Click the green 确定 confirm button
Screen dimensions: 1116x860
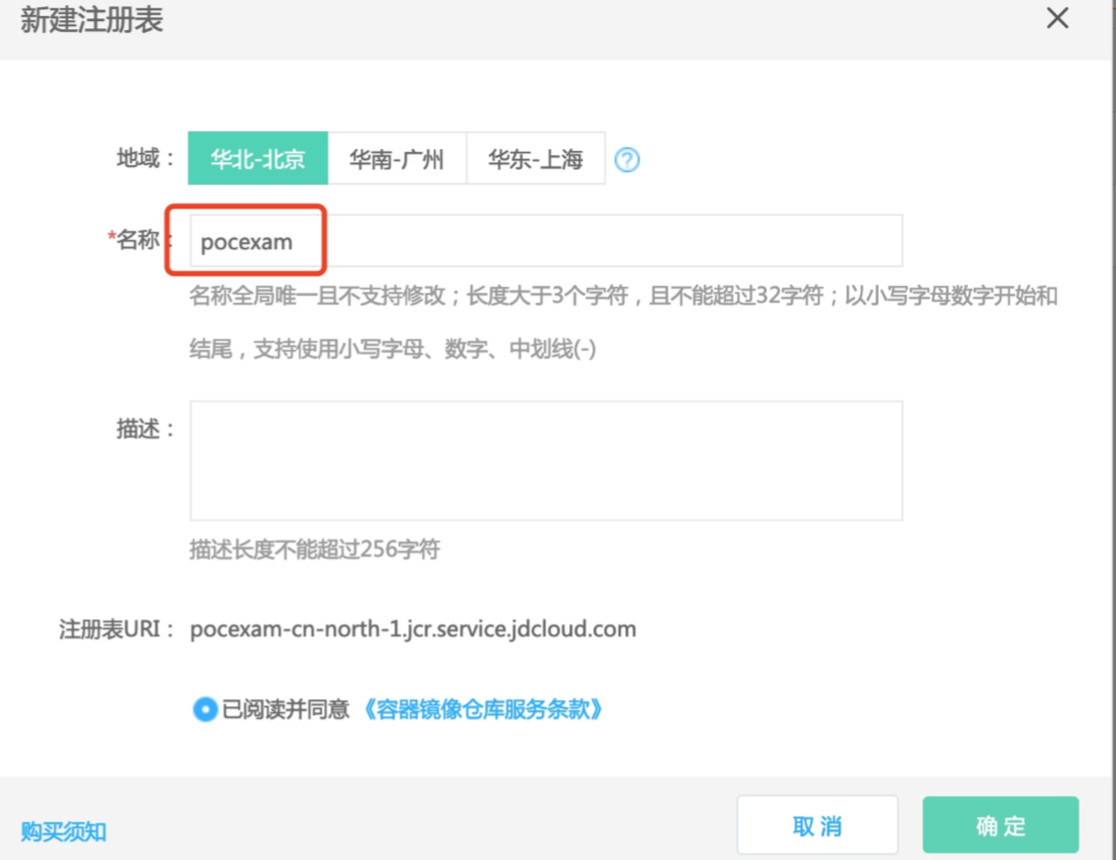coord(1001,825)
